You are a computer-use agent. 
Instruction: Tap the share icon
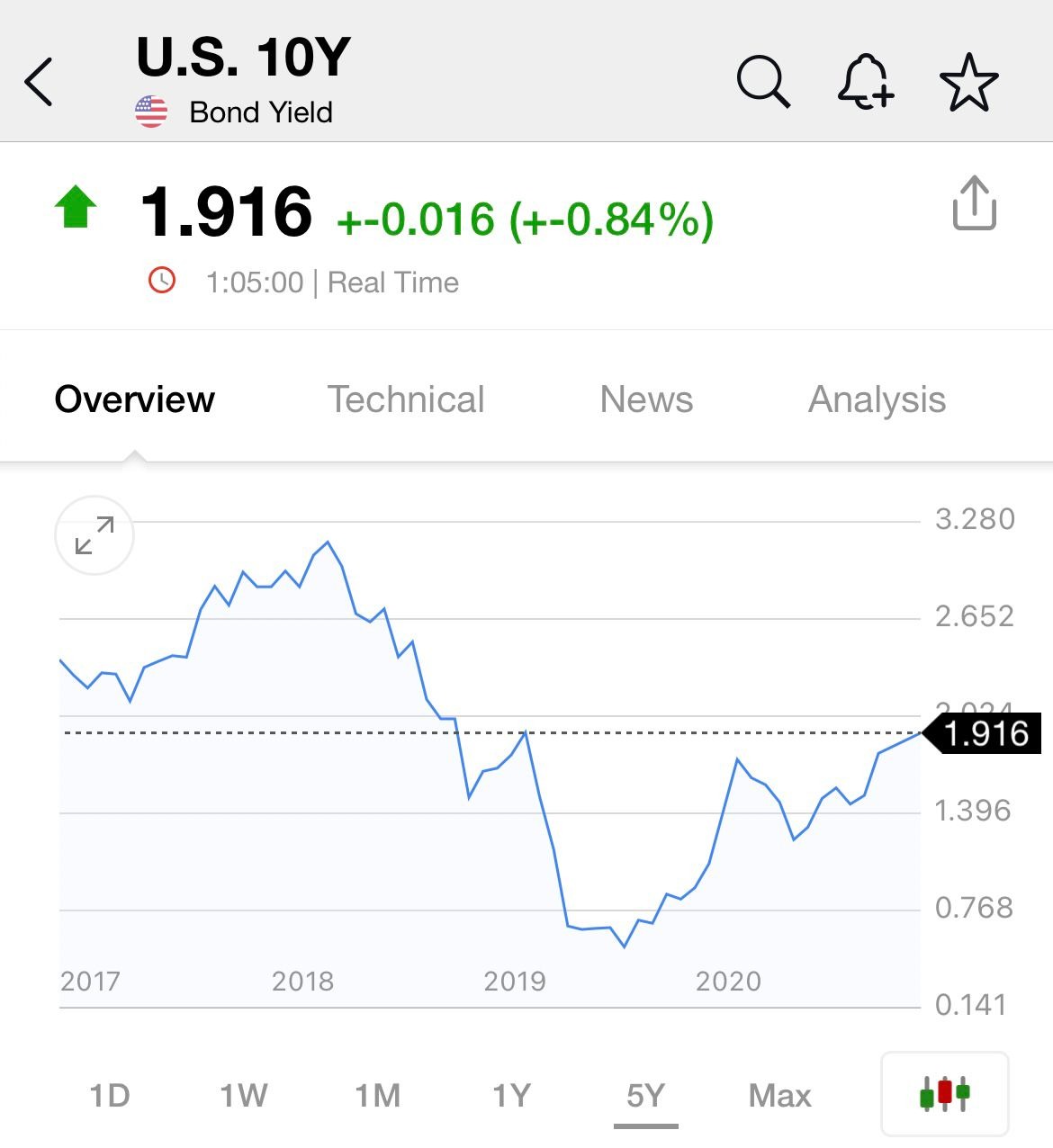(x=975, y=203)
